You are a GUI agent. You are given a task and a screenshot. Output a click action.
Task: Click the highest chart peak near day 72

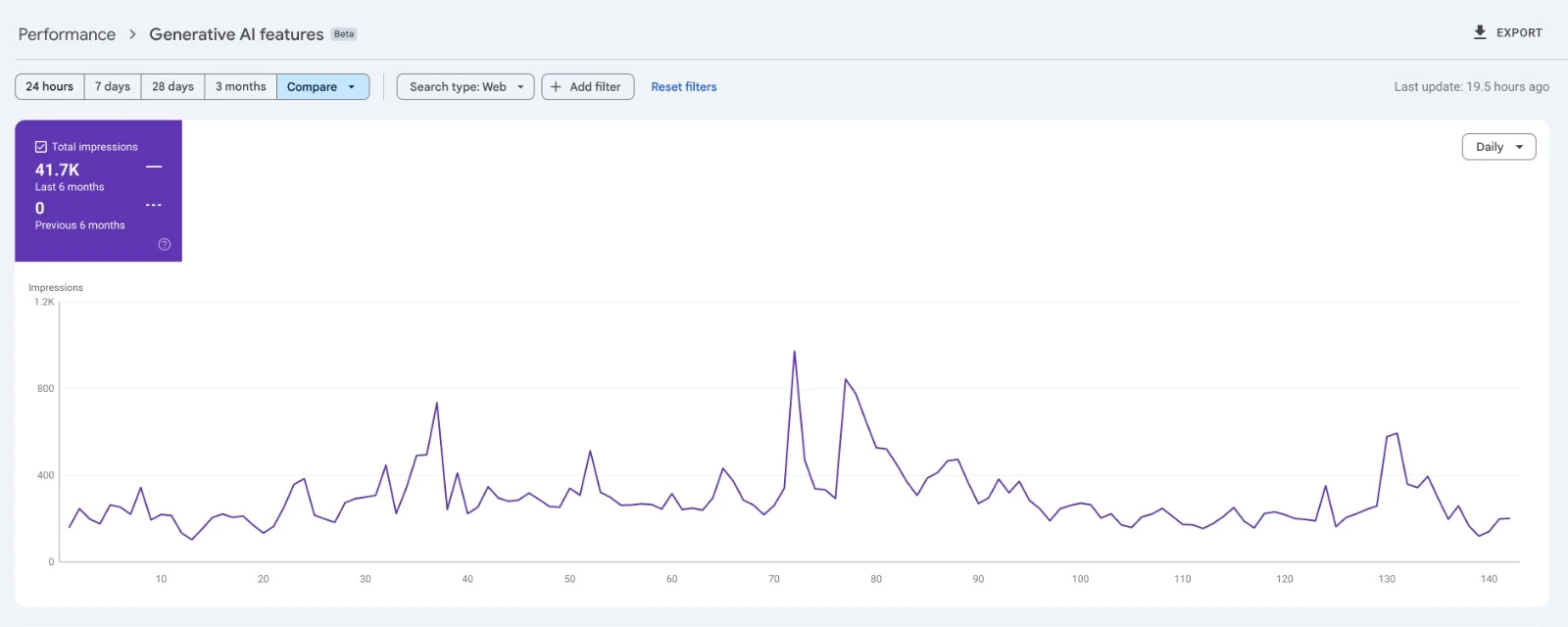[794, 352]
